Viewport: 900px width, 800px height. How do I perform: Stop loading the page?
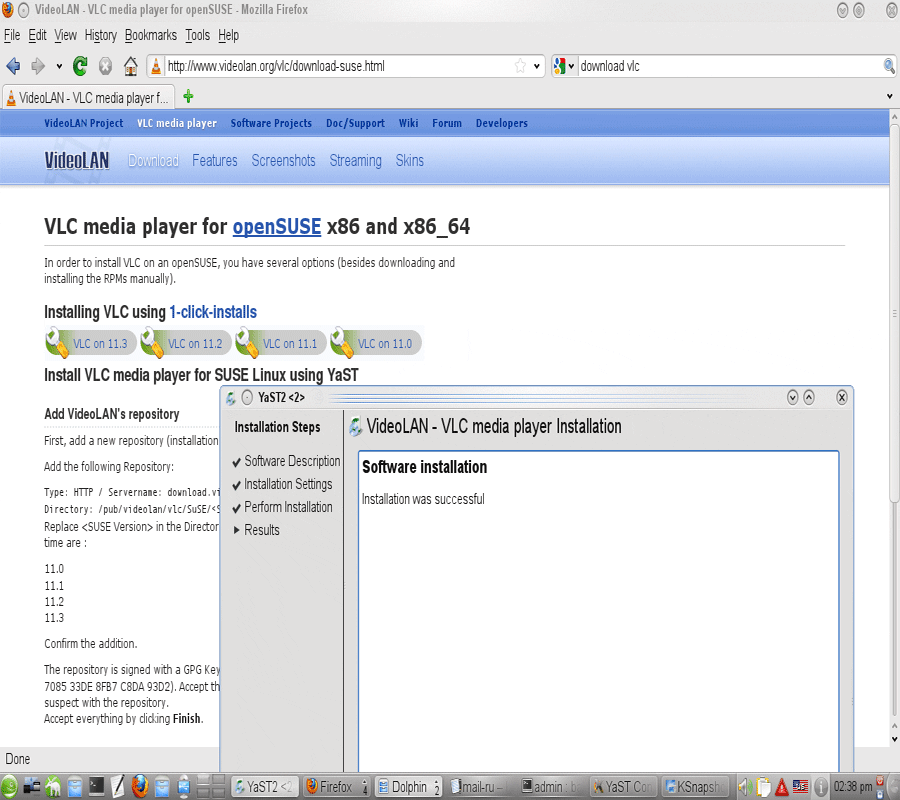105,66
